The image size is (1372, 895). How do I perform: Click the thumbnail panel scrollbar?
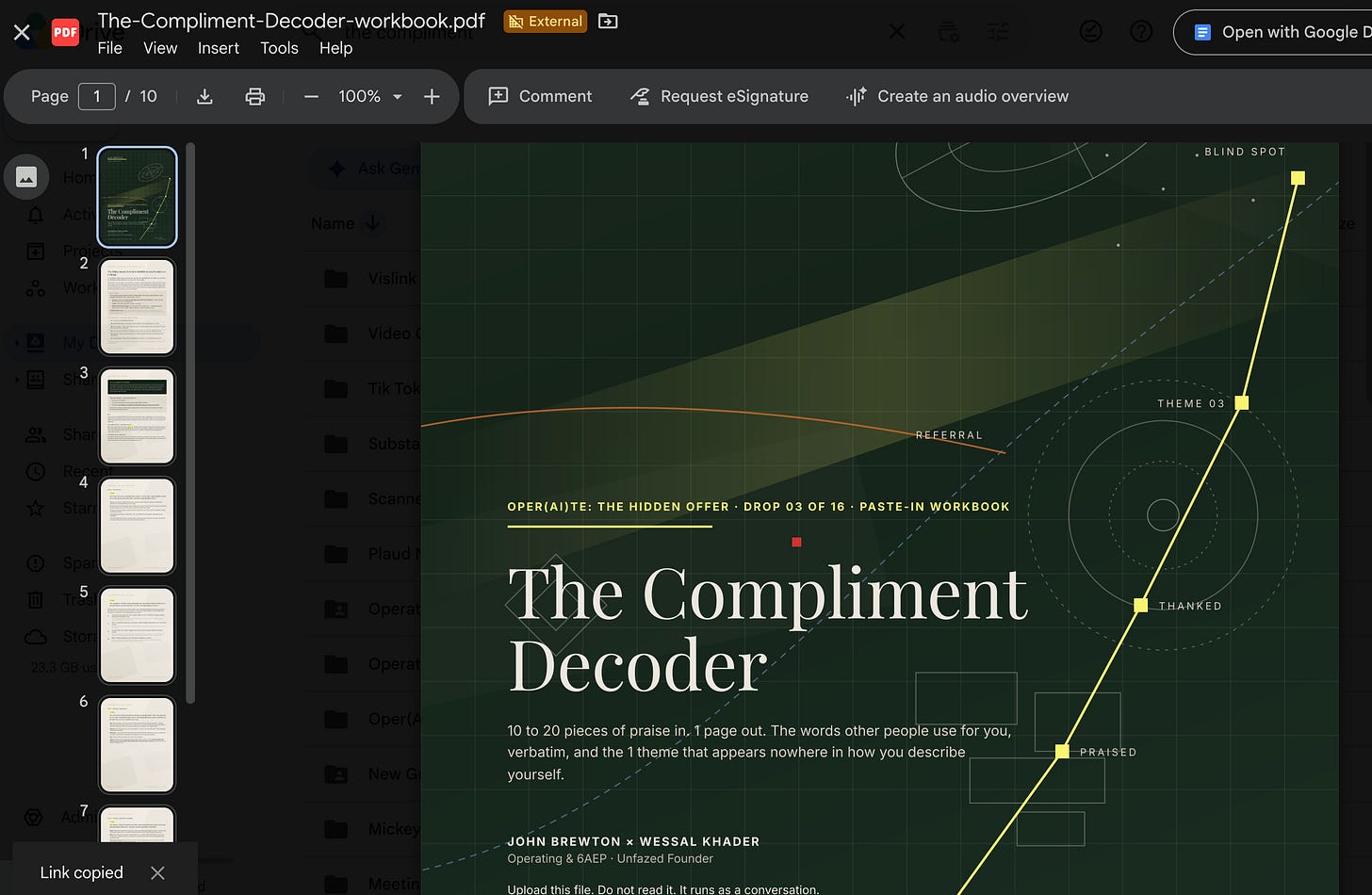point(190,424)
